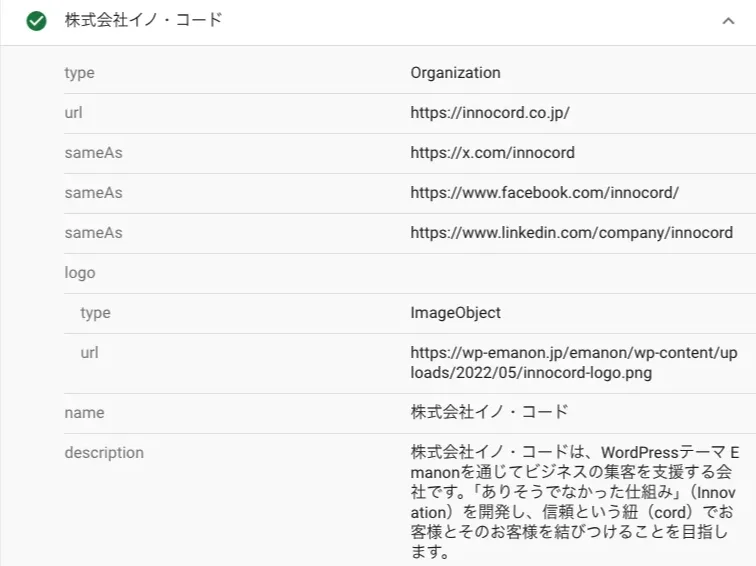
Task: Click the nested url label under logo
Action: pyautogui.click(x=89, y=353)
